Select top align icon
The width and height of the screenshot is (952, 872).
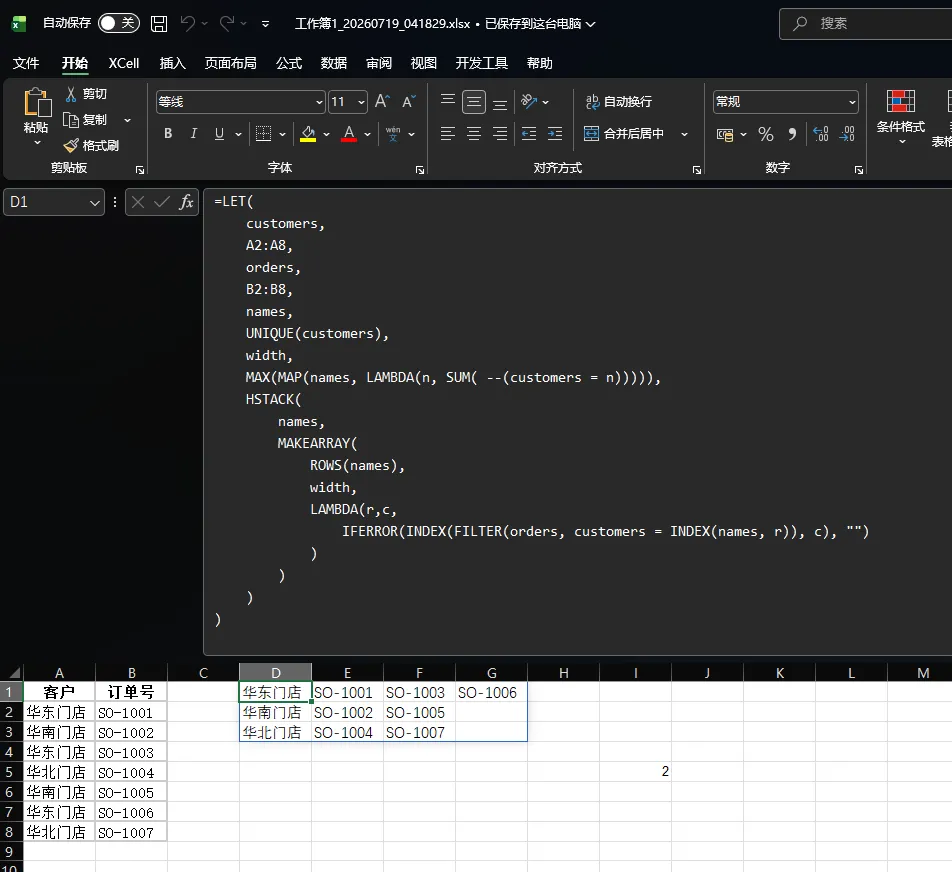point(447,101)
